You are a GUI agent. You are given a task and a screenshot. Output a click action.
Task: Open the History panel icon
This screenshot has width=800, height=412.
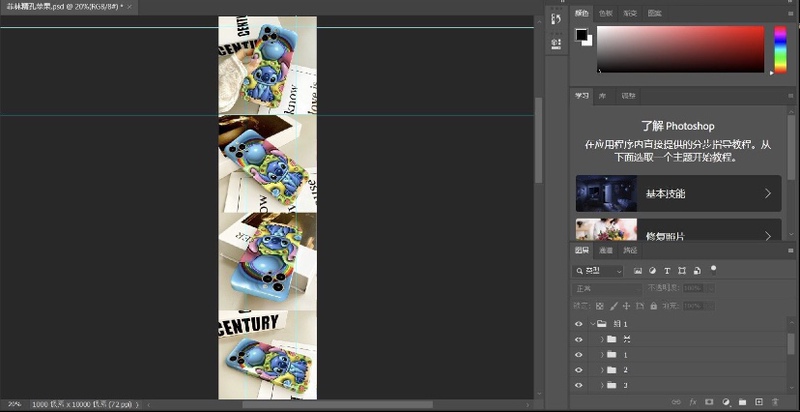pyautogui.click(x=556, y=19)
